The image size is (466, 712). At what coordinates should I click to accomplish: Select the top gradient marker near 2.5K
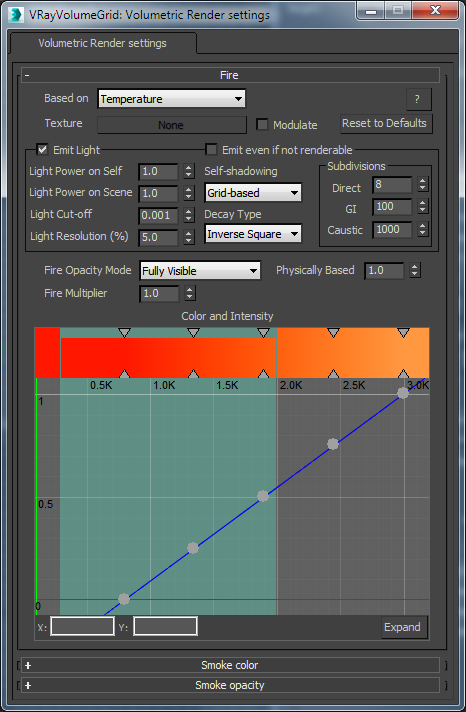(x=333, y=333)
